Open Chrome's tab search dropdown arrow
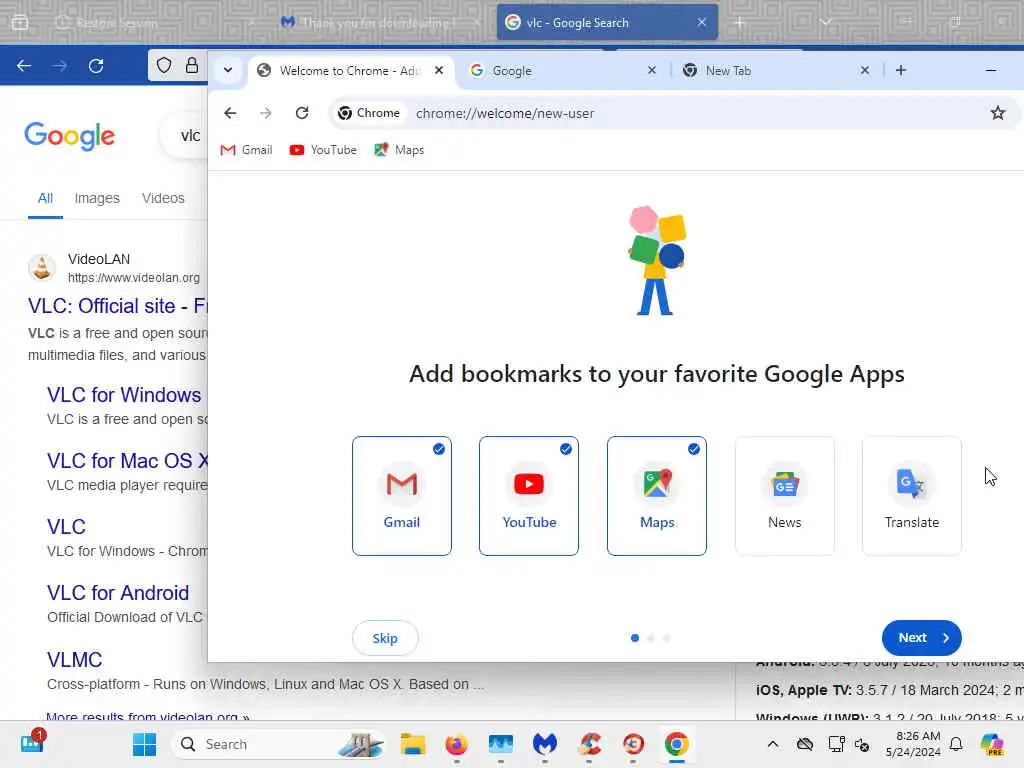The image size is (1024, 768). pyautogui.click(x=228, y=70)
